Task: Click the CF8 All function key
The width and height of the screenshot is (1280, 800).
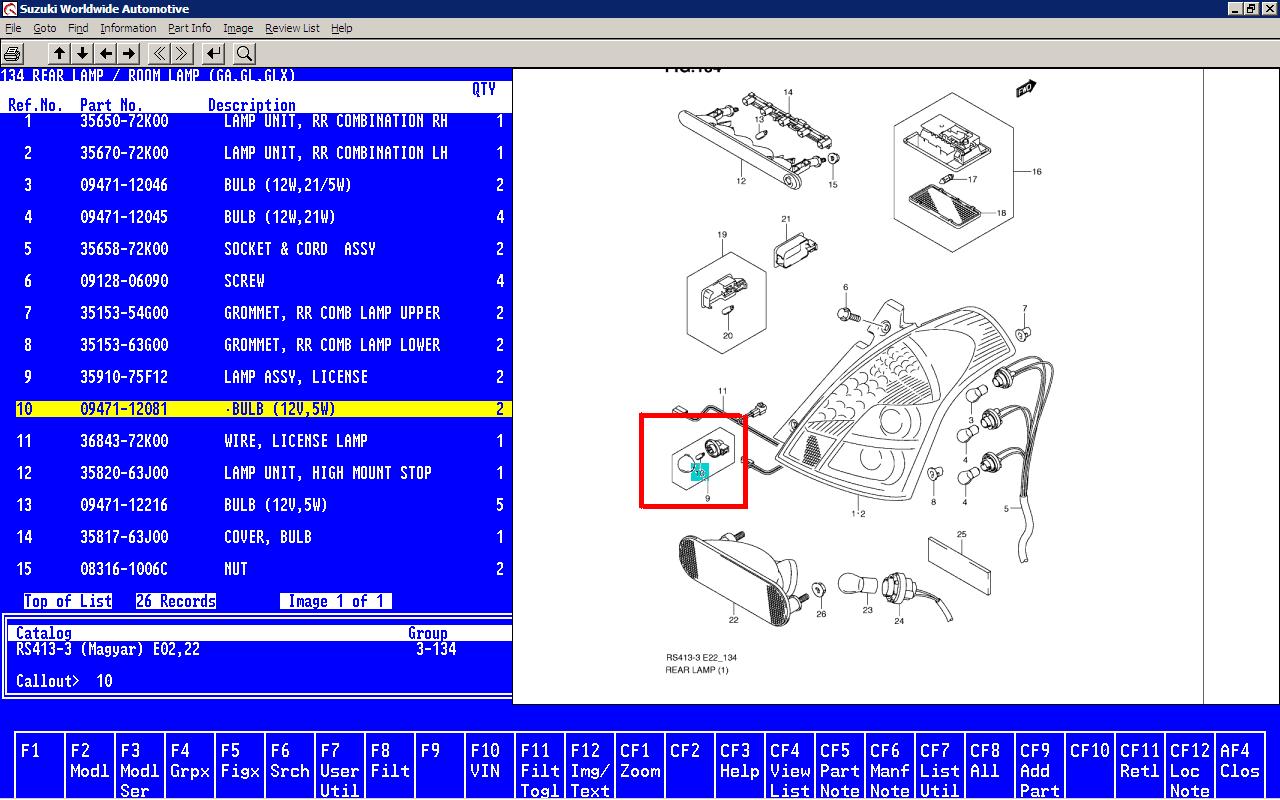Action: pyautogui.click(x=990, y=765)
